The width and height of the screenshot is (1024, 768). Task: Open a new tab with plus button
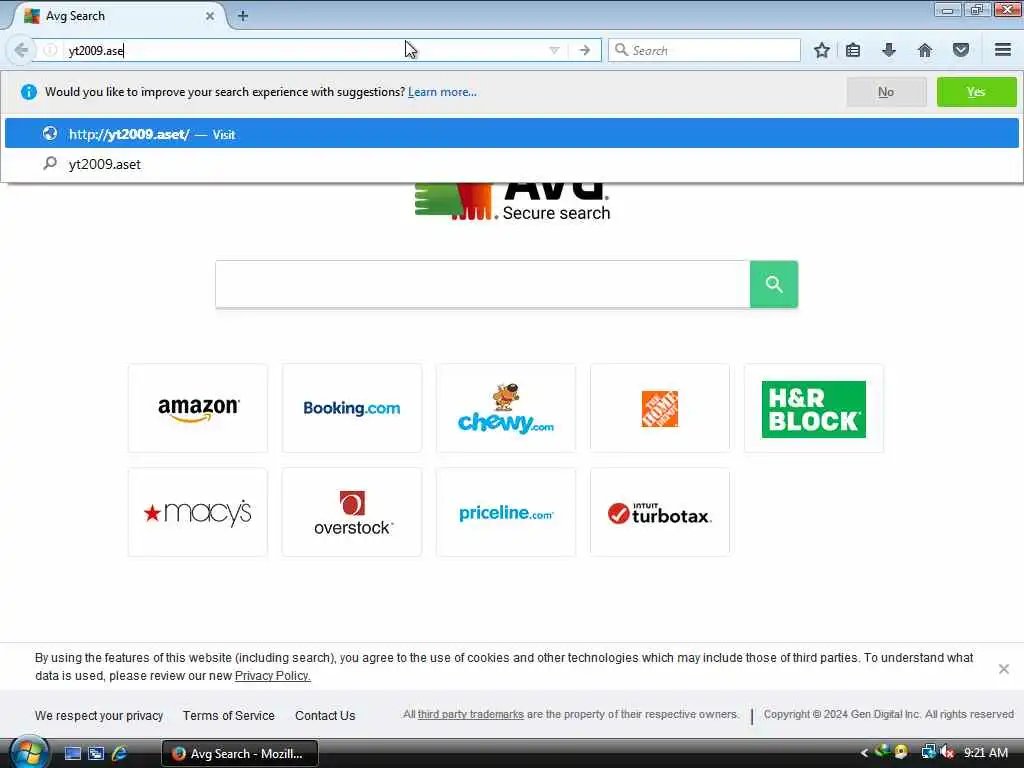[x=243, y=16]
